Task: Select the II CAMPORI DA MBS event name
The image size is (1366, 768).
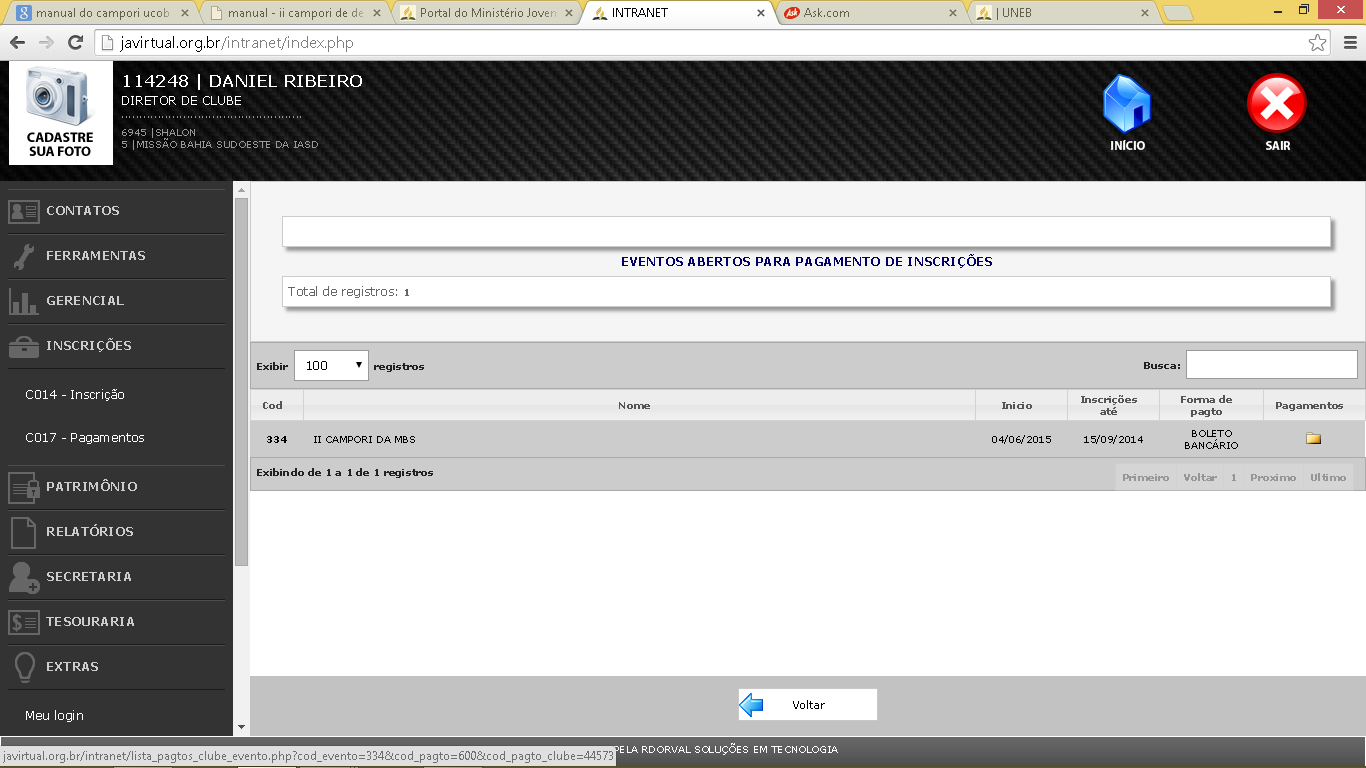Action: click(x=364, y=439)
